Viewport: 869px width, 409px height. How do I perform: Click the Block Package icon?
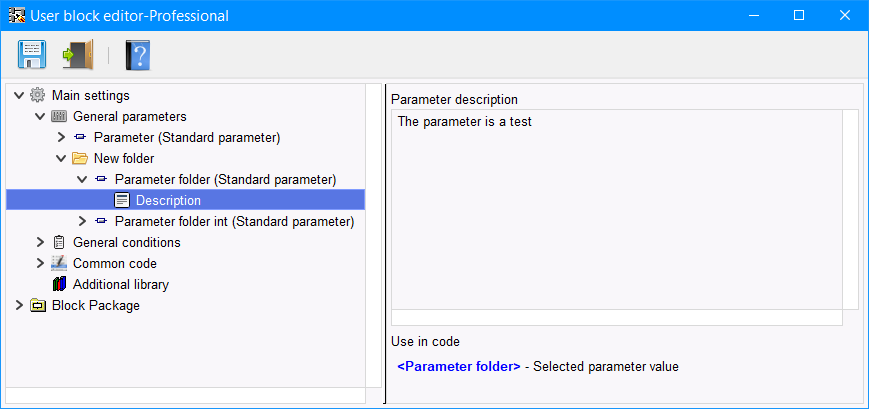click(37, 305)
